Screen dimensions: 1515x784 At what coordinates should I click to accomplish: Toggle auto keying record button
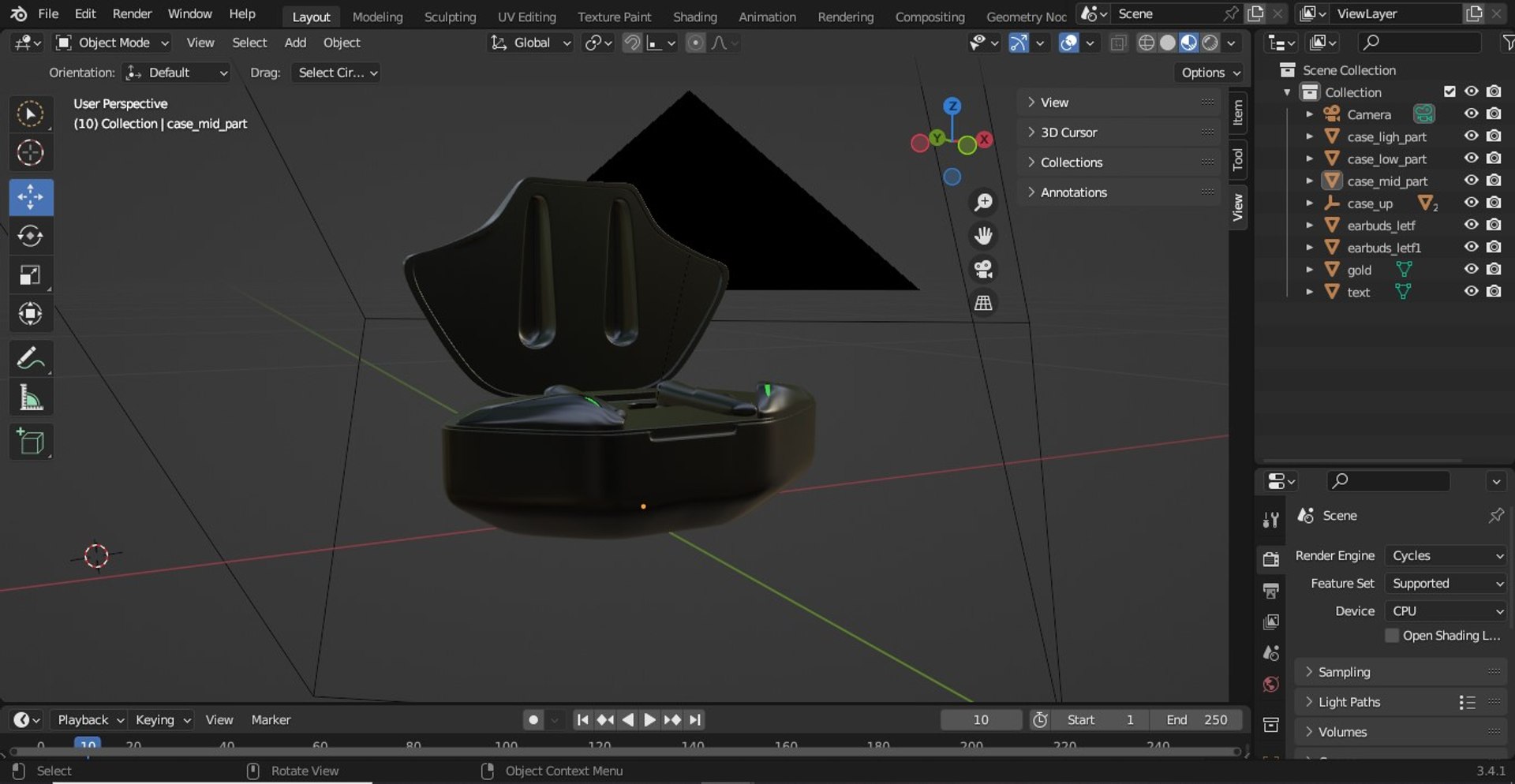[x=533, y=719]
